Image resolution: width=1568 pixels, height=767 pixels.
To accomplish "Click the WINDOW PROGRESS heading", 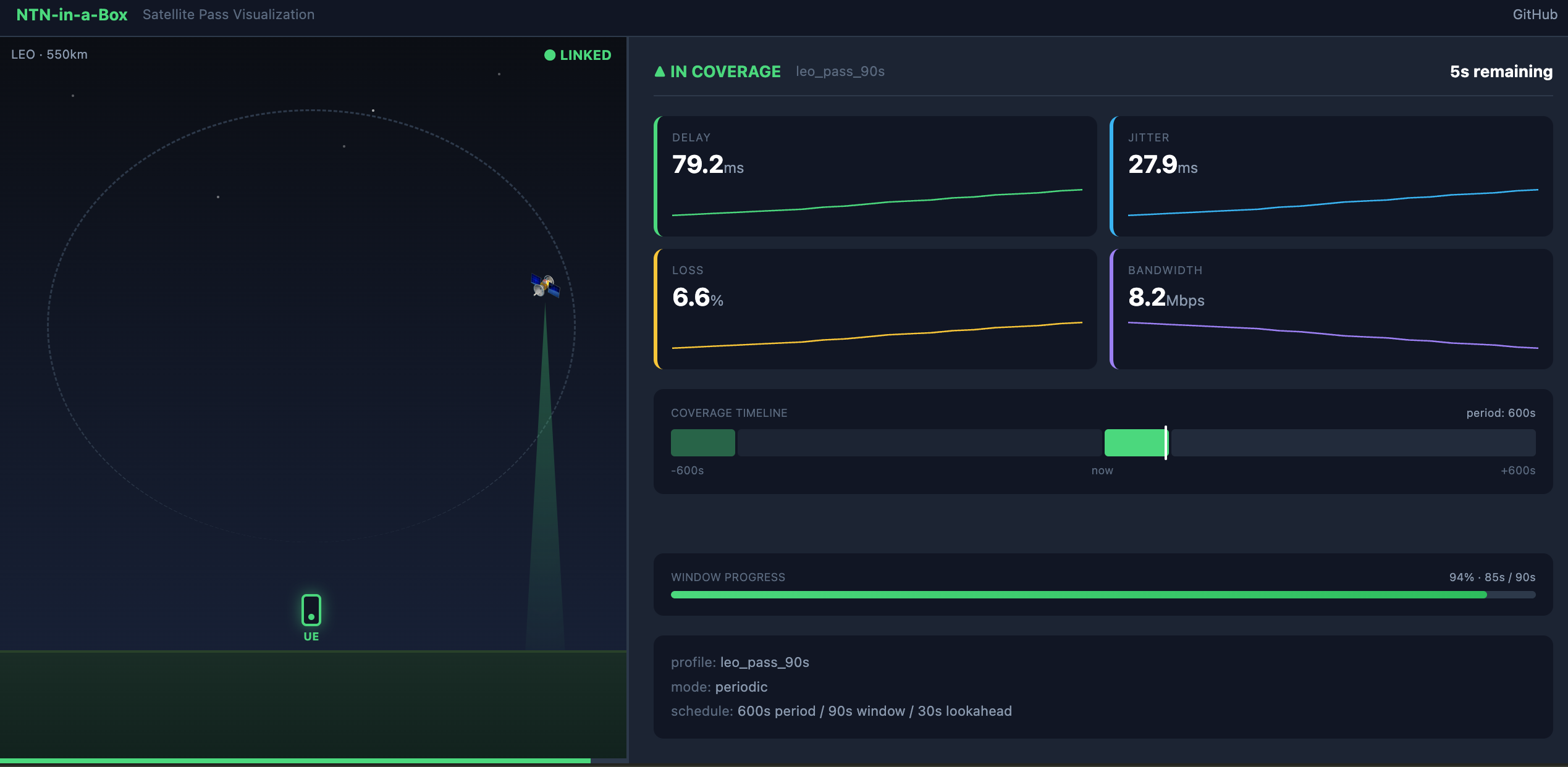I will click(x=728, y=577).
